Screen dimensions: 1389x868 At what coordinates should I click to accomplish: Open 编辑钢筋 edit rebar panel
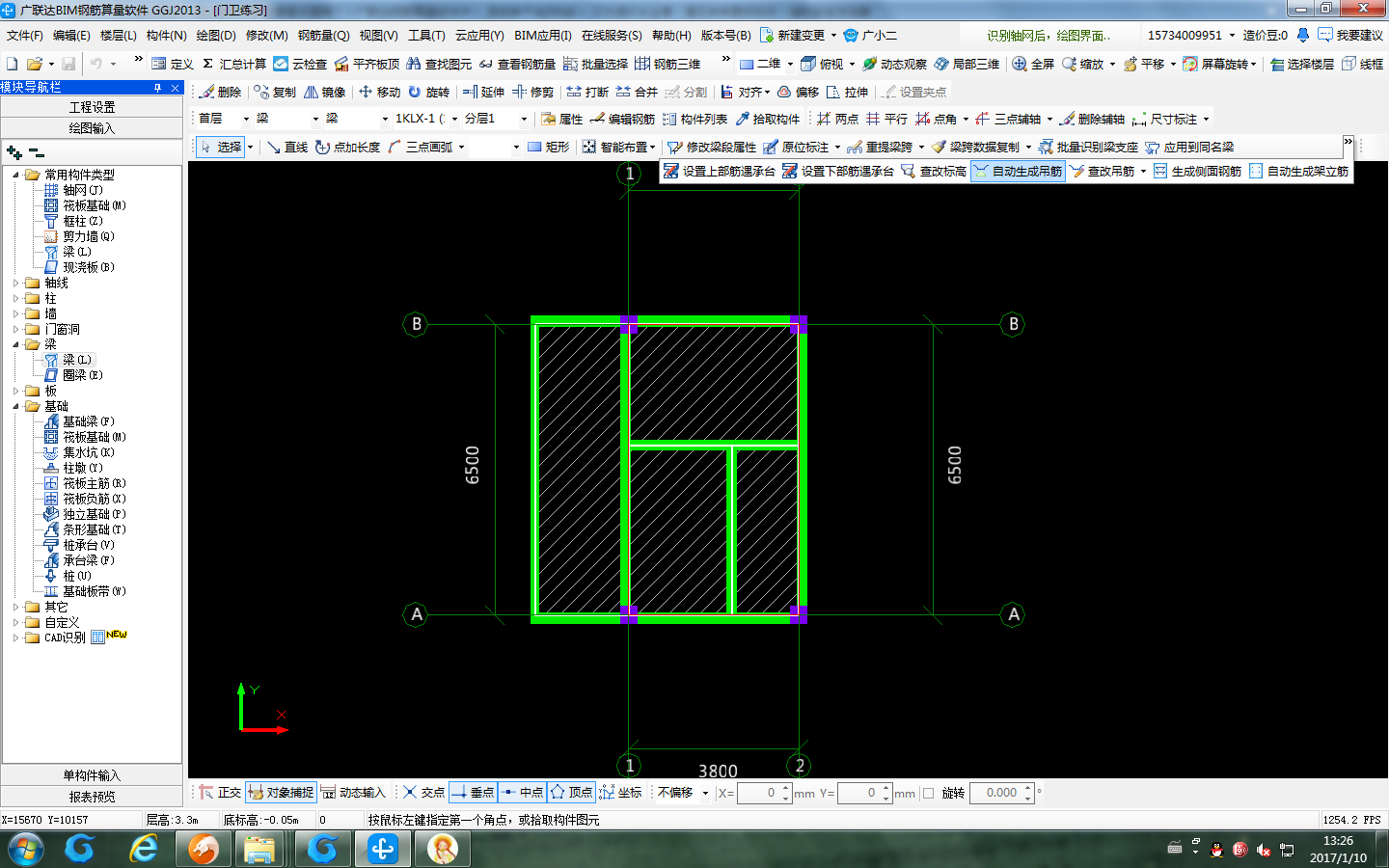click(622, 119)
